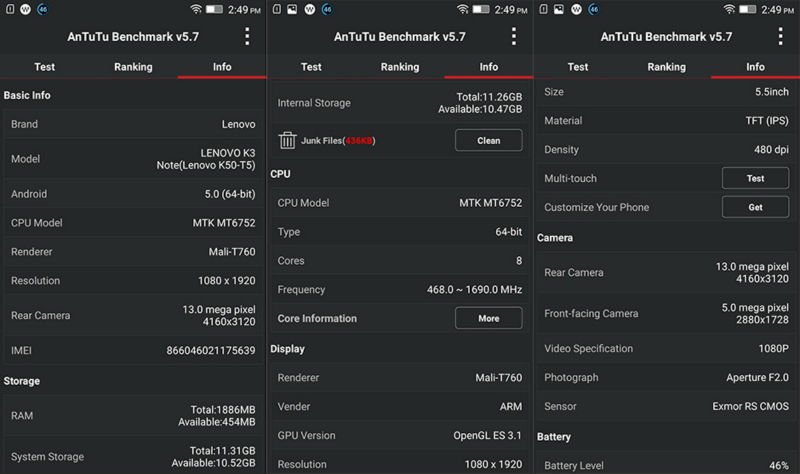Tap the Wi-Fi icon in left screen status bar
Image resolution: width=800 pixels, height=474 pixels.
pyautogui.click(x=196, y=9)
